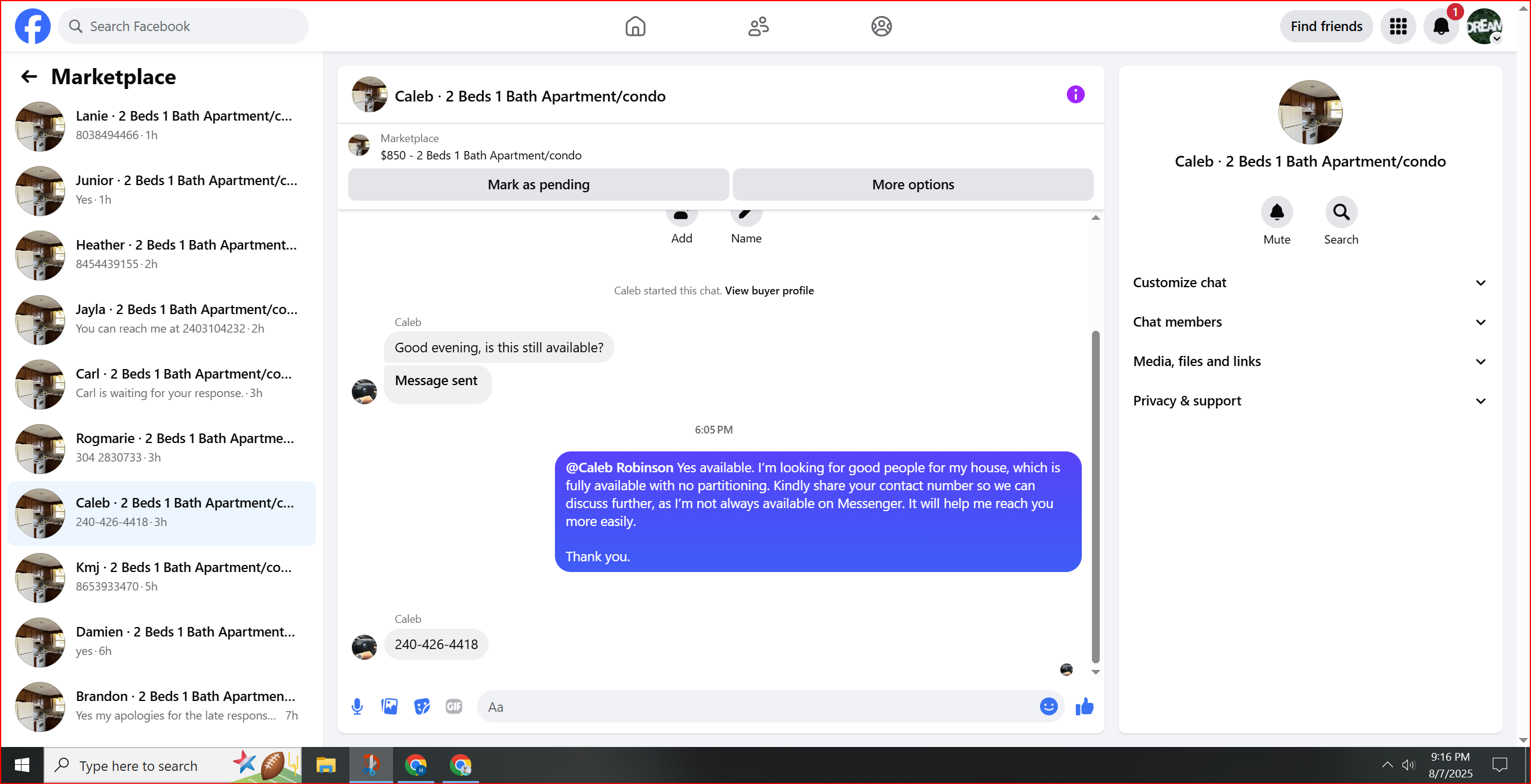Click the Search magnifier in chat details

point(1341,212)
